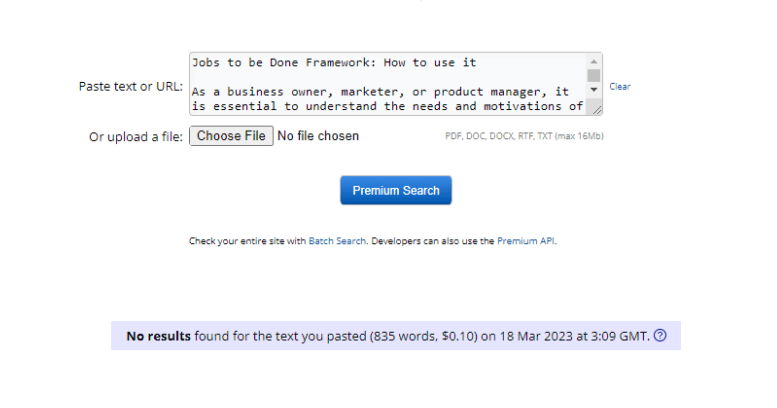Open the Premium API link

pyautogui.click(x=526, y=241)
